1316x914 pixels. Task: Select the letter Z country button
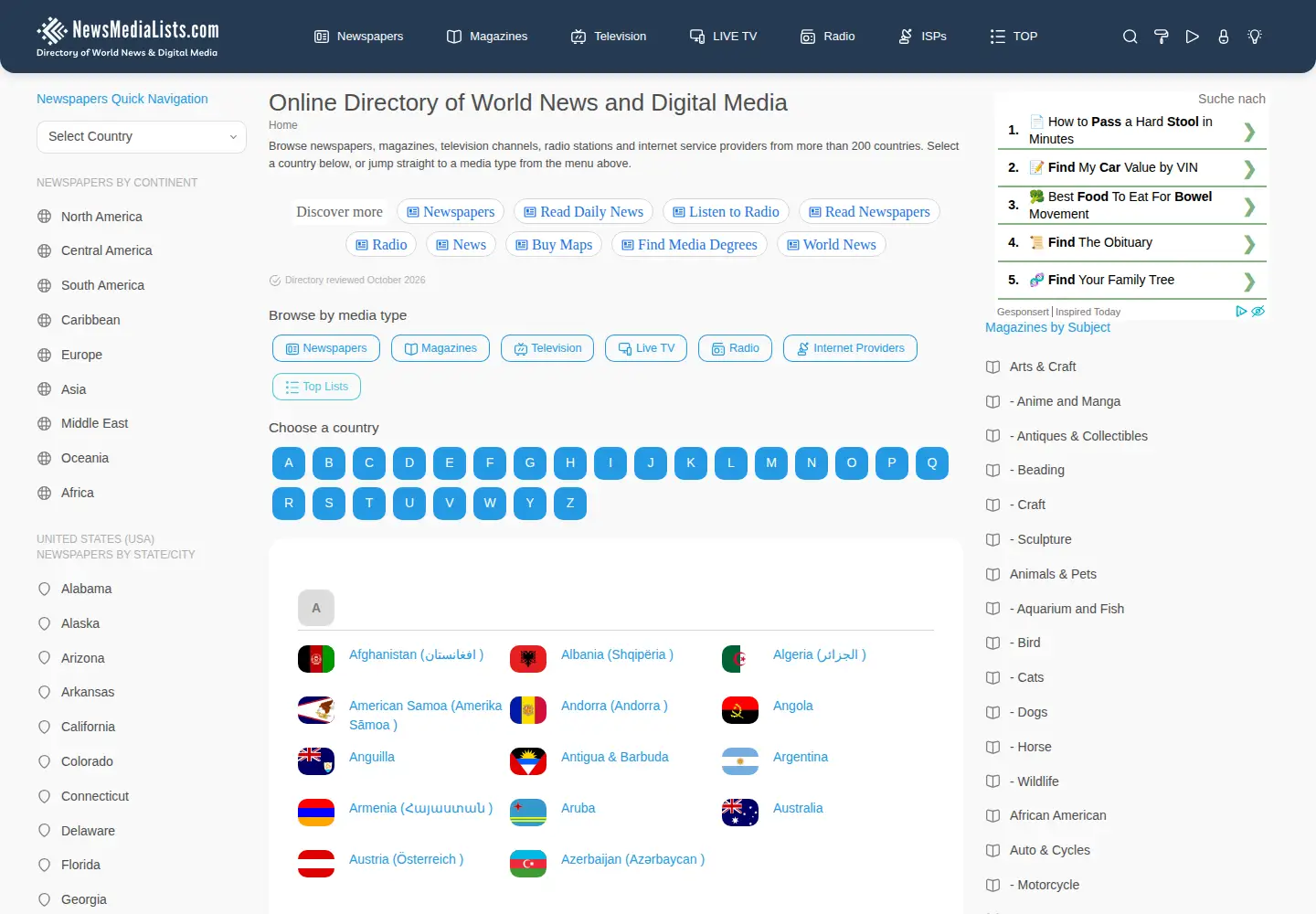tap(570, 504)
